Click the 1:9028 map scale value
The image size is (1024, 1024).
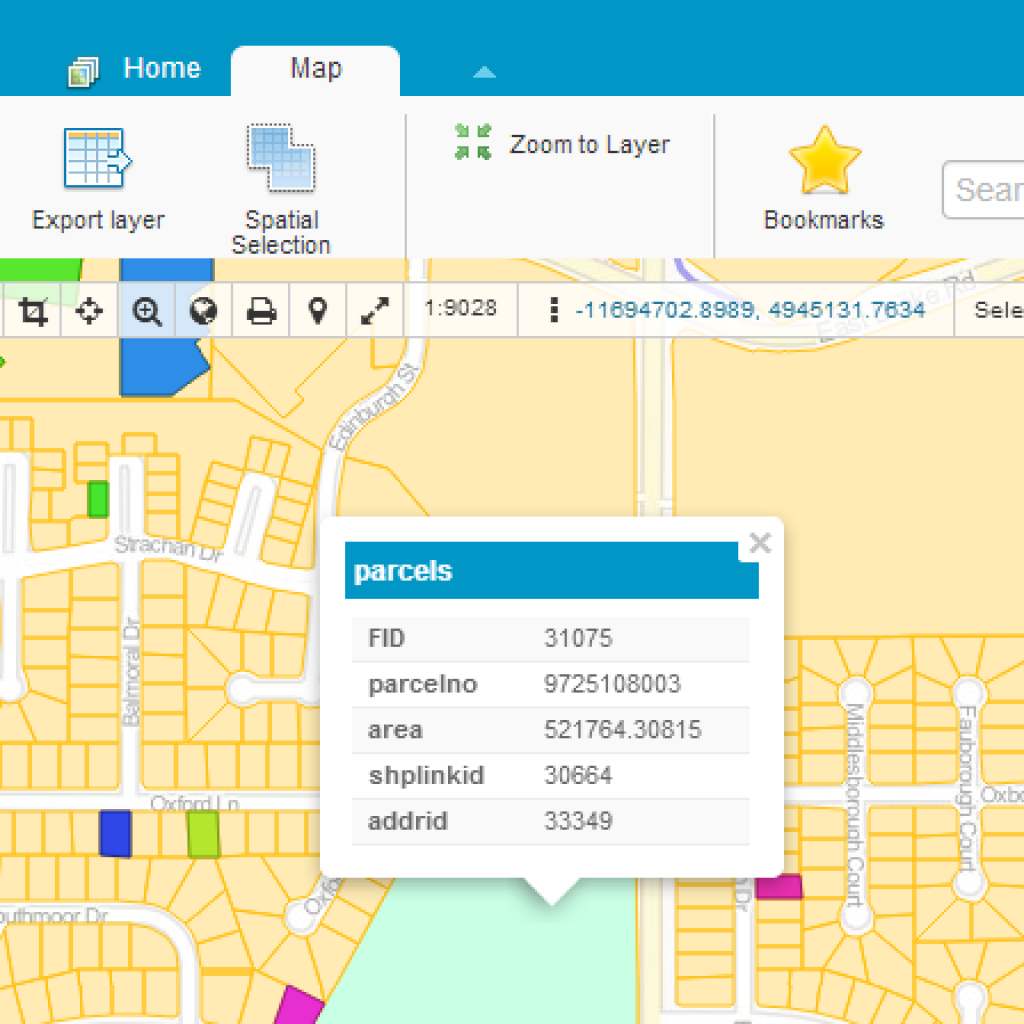tap(461, 308)
